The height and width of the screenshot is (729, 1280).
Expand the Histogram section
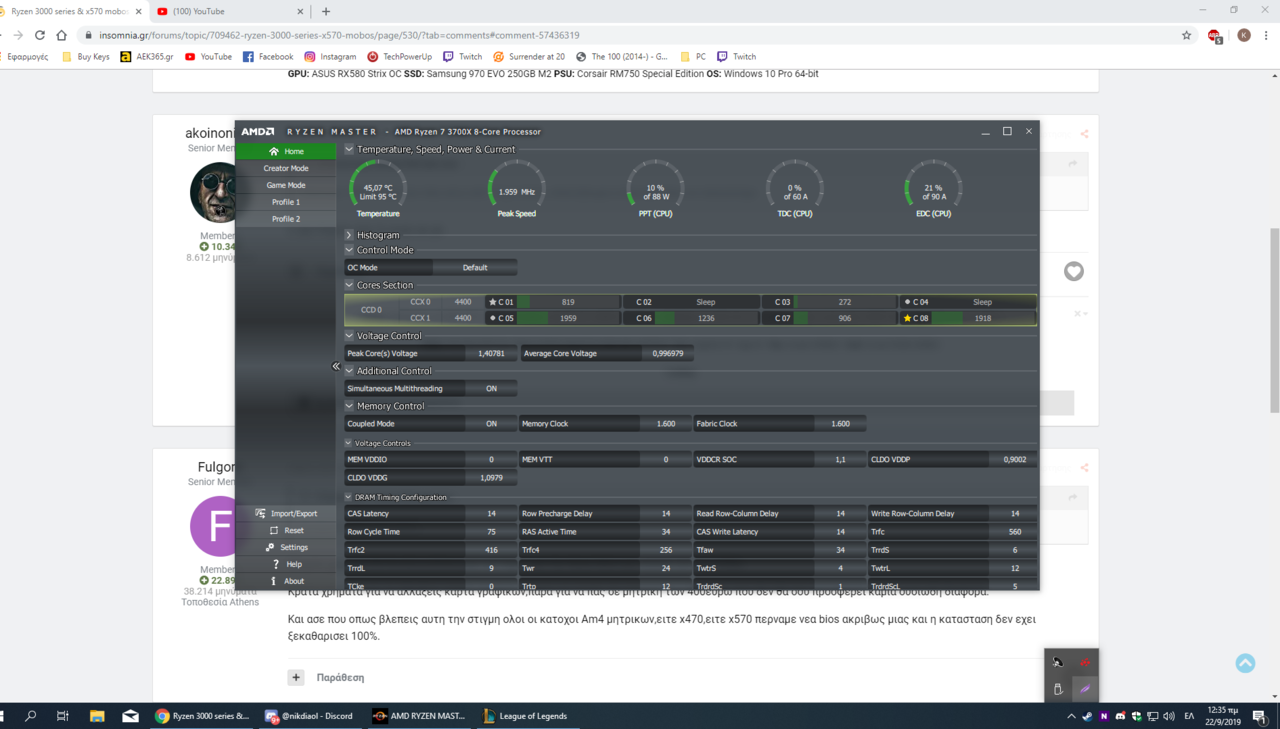tap(349, 235)
